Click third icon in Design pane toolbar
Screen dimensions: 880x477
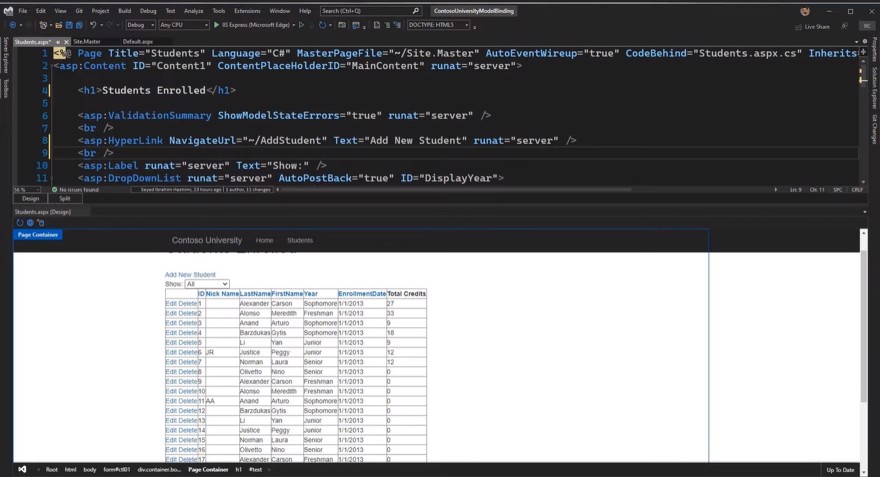coord(40,223)
